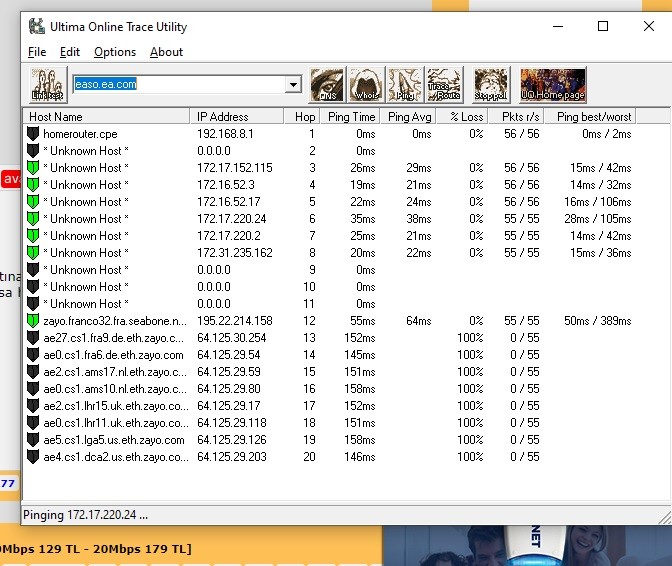Select the ae0.cs1.fra6.de.eth.zayo.com host name
672x566 pixels.
point(113,355)
